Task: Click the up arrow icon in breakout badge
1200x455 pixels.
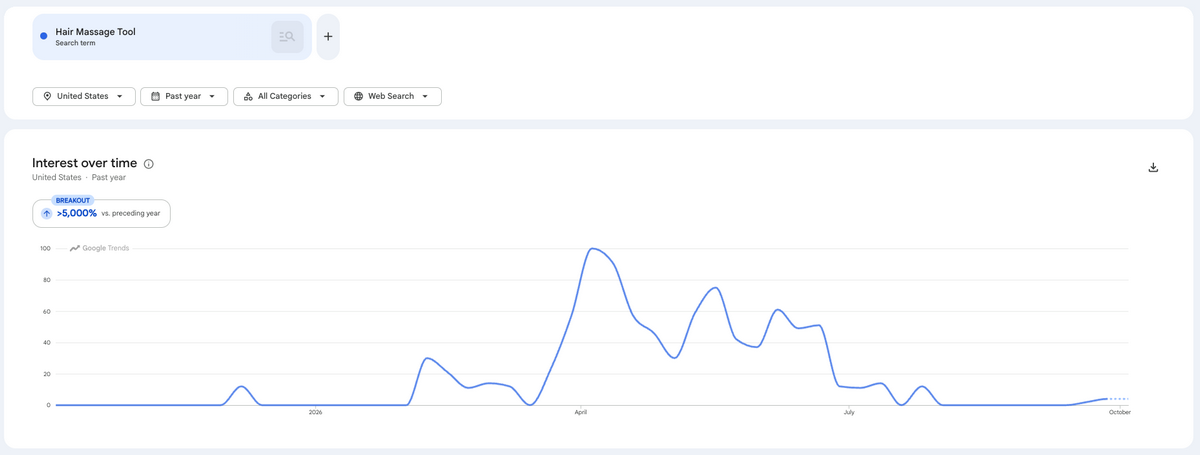Action: point(46,213)
